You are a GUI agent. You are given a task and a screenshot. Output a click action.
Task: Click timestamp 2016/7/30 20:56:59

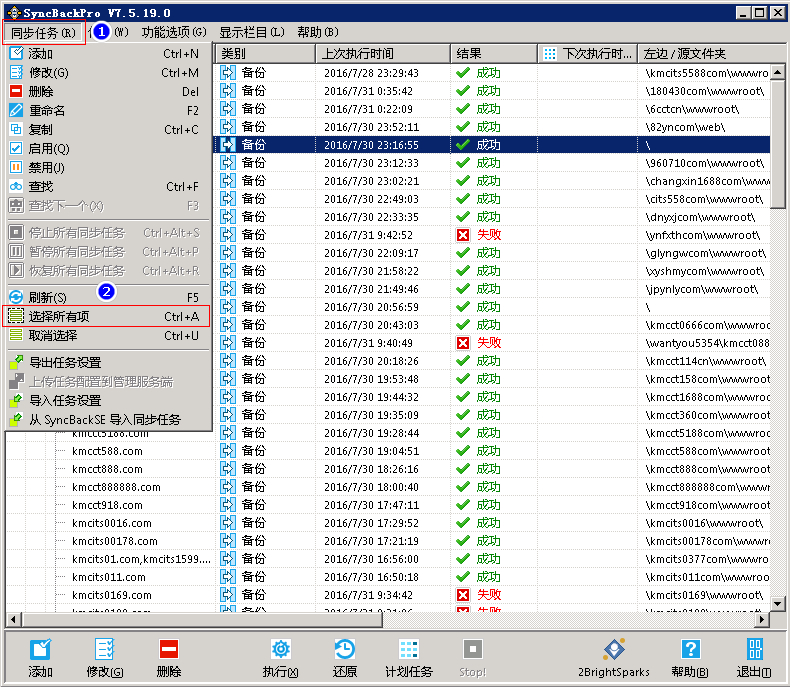click(x=371, y=307)
